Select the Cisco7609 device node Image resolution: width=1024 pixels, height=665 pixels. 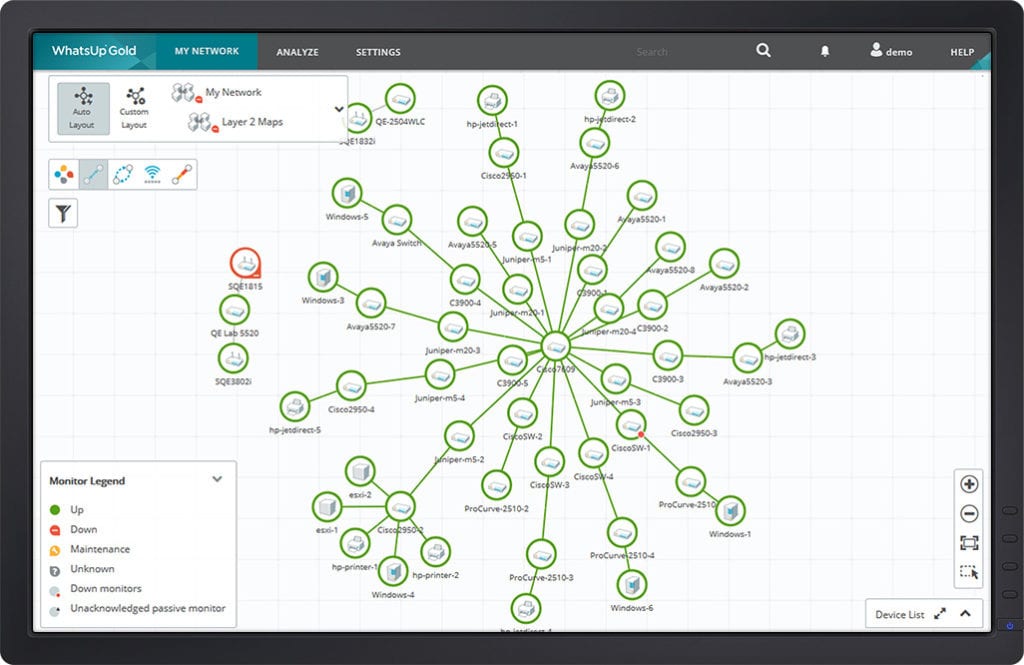554,348
